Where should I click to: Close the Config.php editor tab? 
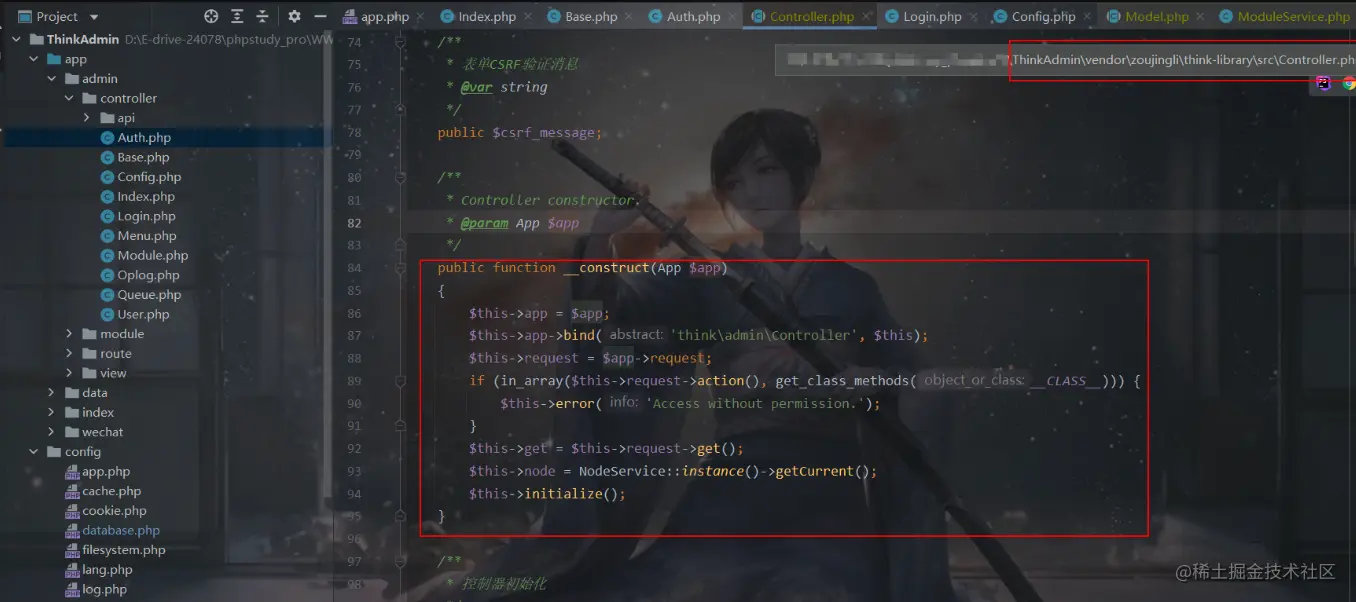[1086, 16]
